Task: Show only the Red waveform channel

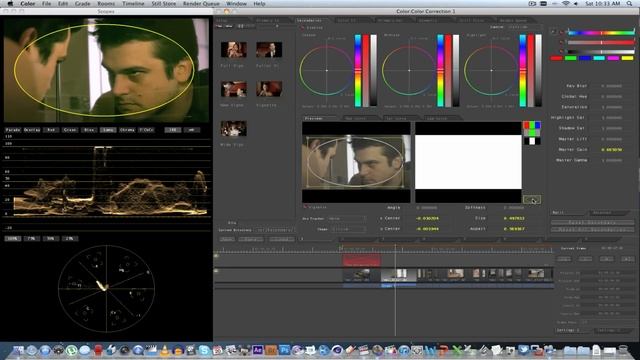Action: 51,130
